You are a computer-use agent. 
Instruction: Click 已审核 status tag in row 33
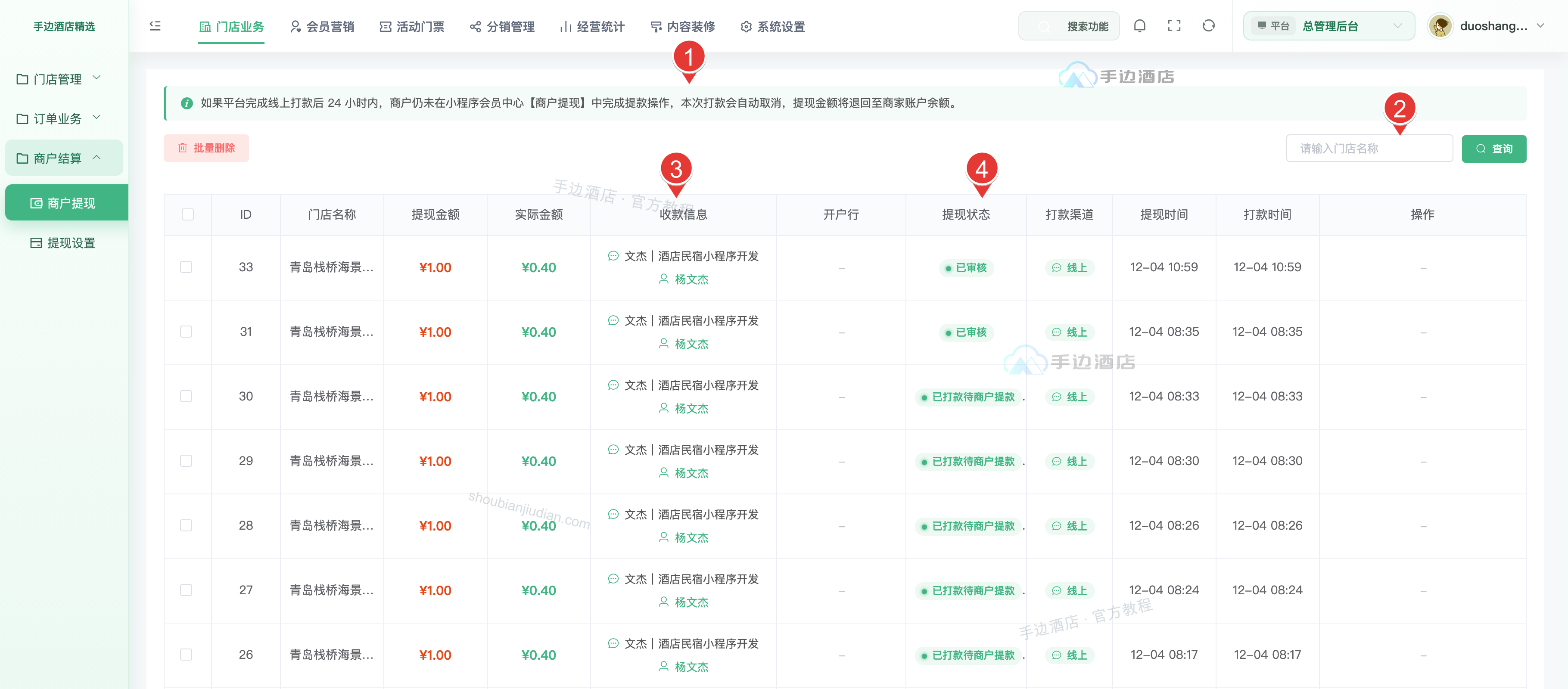[x=966, y=268]
